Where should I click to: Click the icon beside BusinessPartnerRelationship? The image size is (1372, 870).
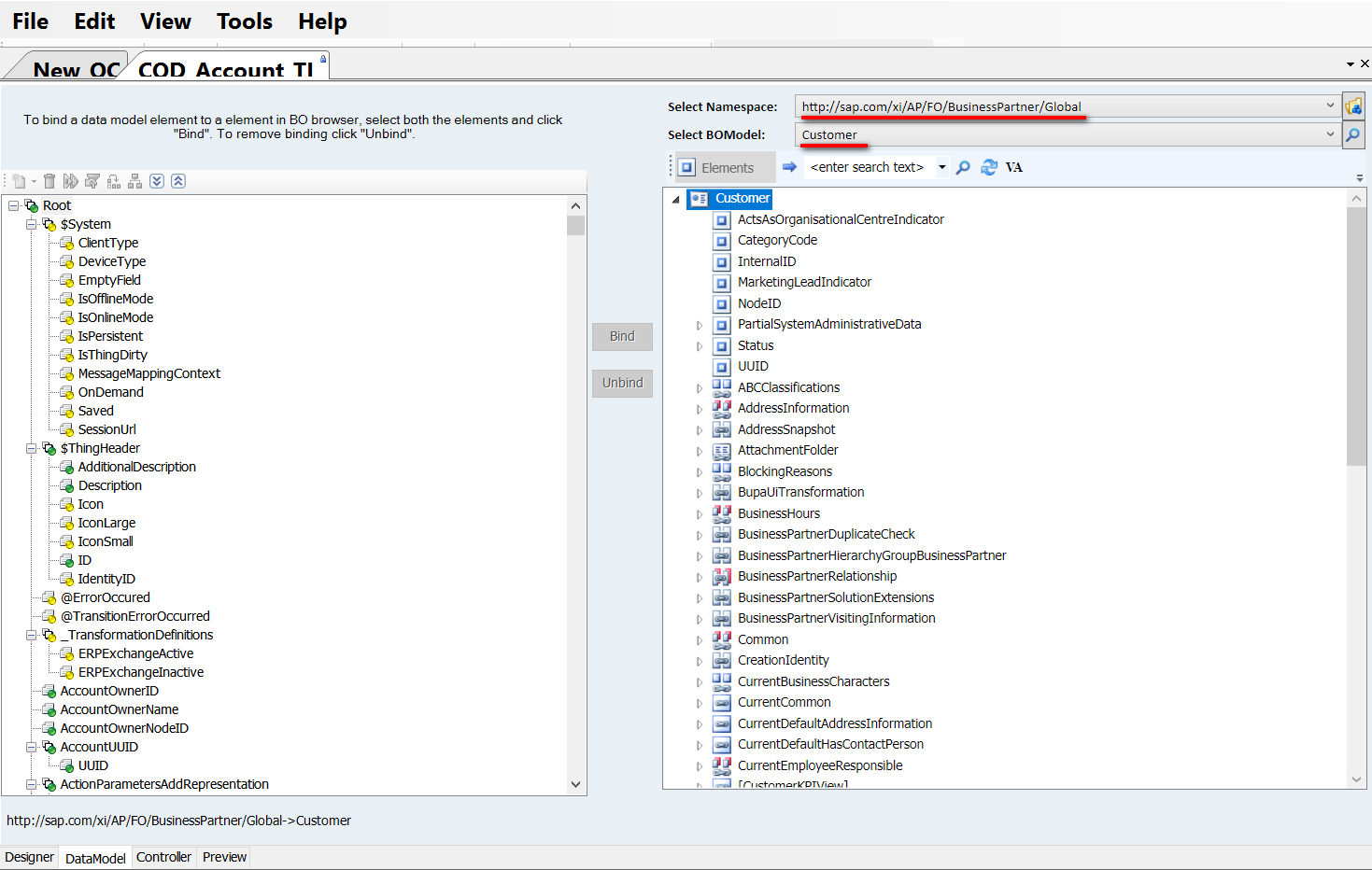(722, 577)
